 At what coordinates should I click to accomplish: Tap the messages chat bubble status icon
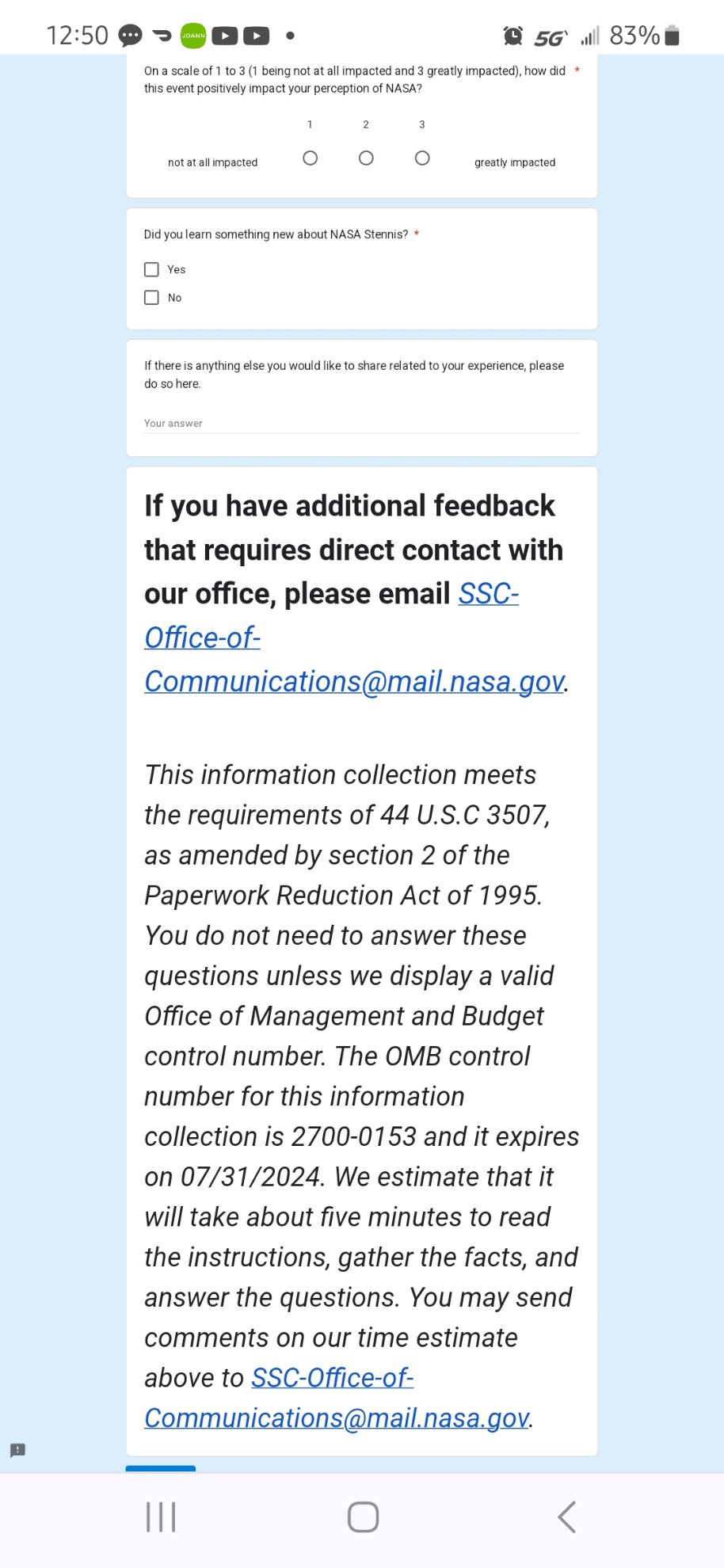[130, 36]
